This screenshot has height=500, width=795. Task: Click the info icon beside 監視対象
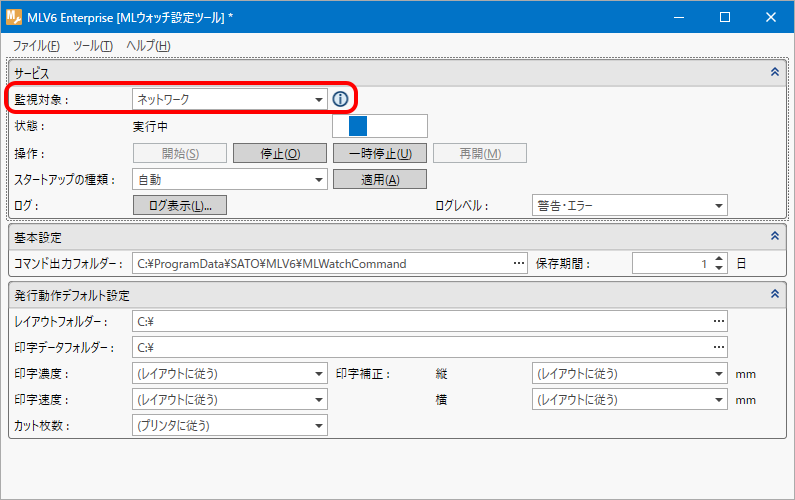pos(340,99)
